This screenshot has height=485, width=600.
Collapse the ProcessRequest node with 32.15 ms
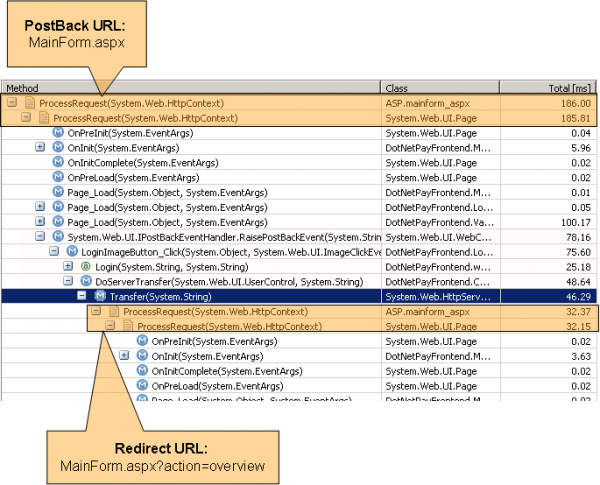coord(110,325)
